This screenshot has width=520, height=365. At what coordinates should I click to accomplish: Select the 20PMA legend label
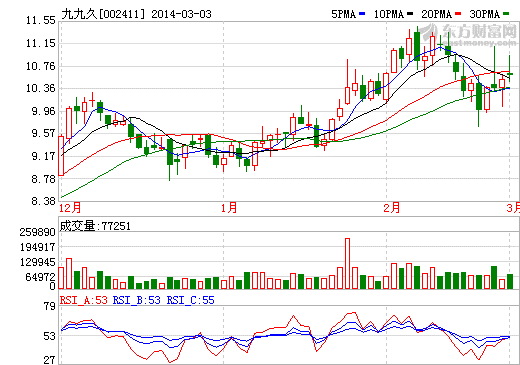pos(436,14)
